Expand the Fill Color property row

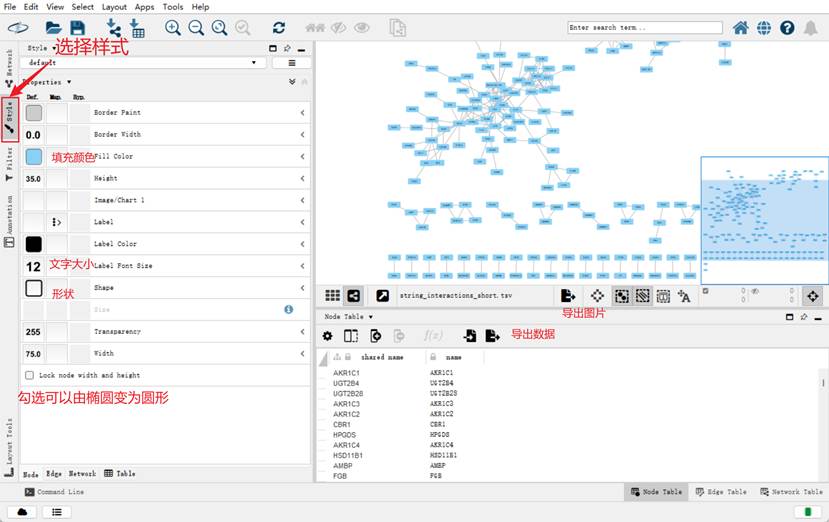click(x=302, y=157)
